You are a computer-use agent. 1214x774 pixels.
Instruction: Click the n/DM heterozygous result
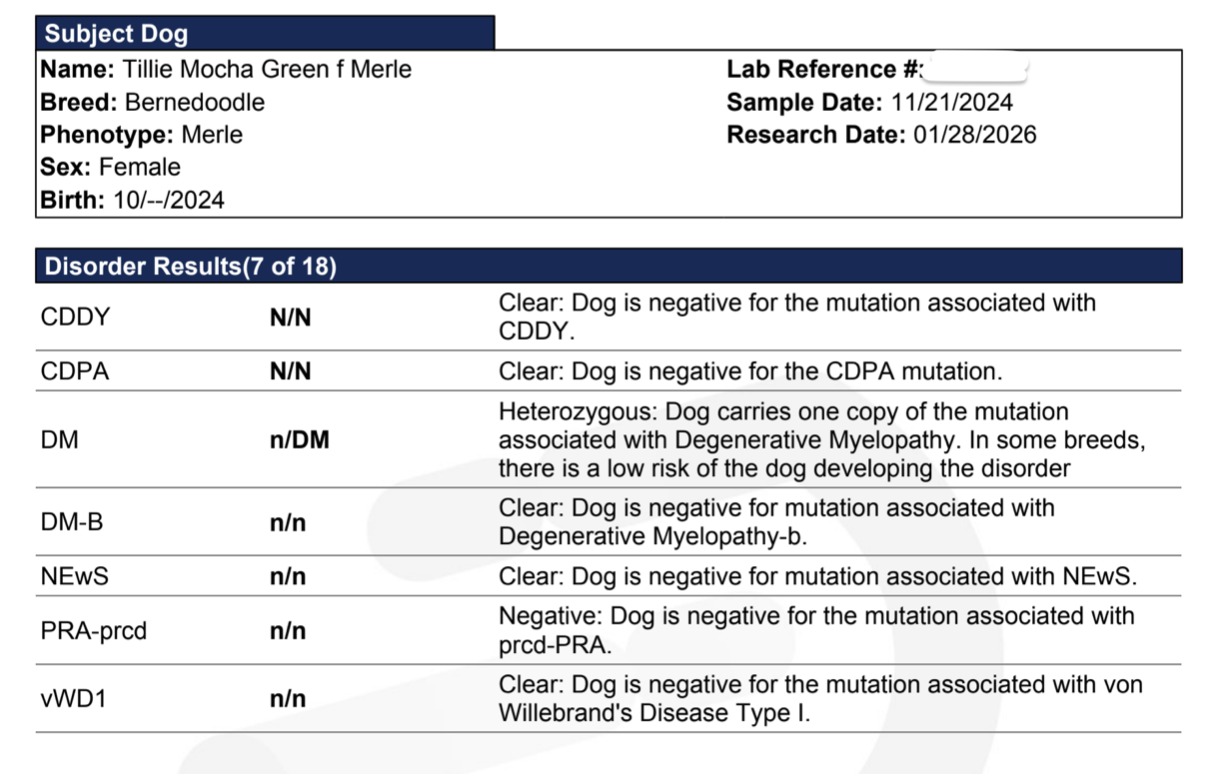(x=299, y=440)
